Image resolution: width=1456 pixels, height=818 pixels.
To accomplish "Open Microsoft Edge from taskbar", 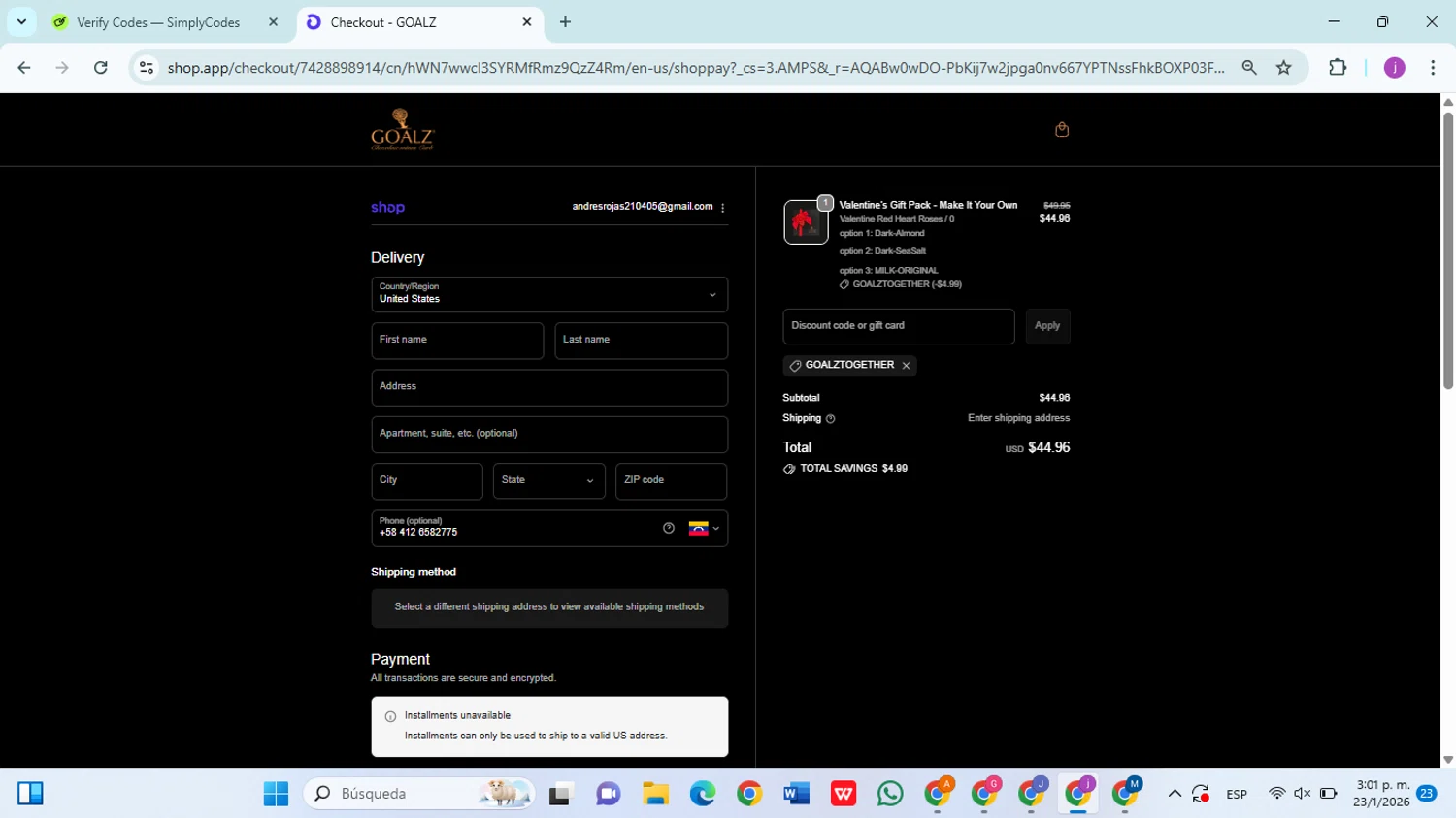I will point(702,794).
